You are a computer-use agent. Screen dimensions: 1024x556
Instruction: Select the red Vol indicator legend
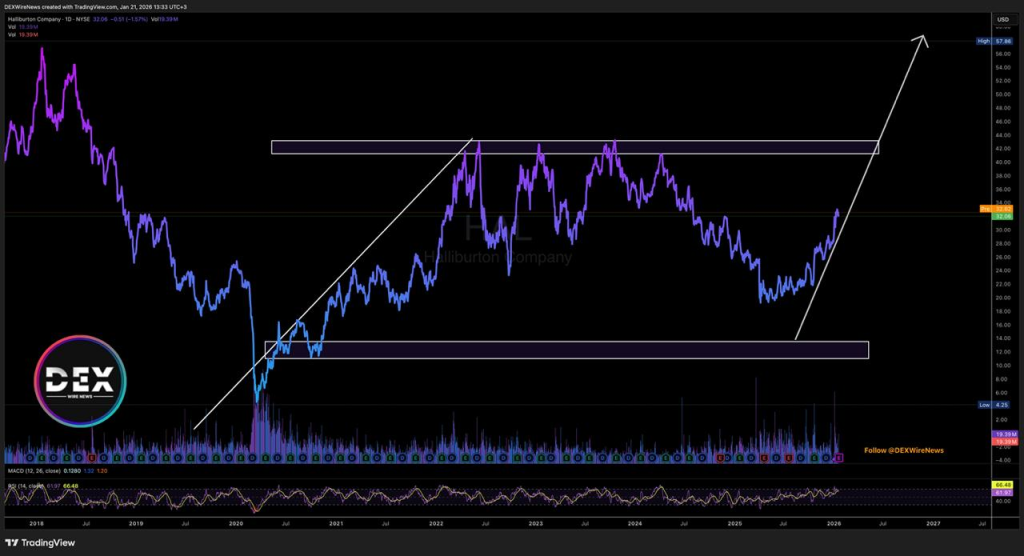click(x=23, y=35)
